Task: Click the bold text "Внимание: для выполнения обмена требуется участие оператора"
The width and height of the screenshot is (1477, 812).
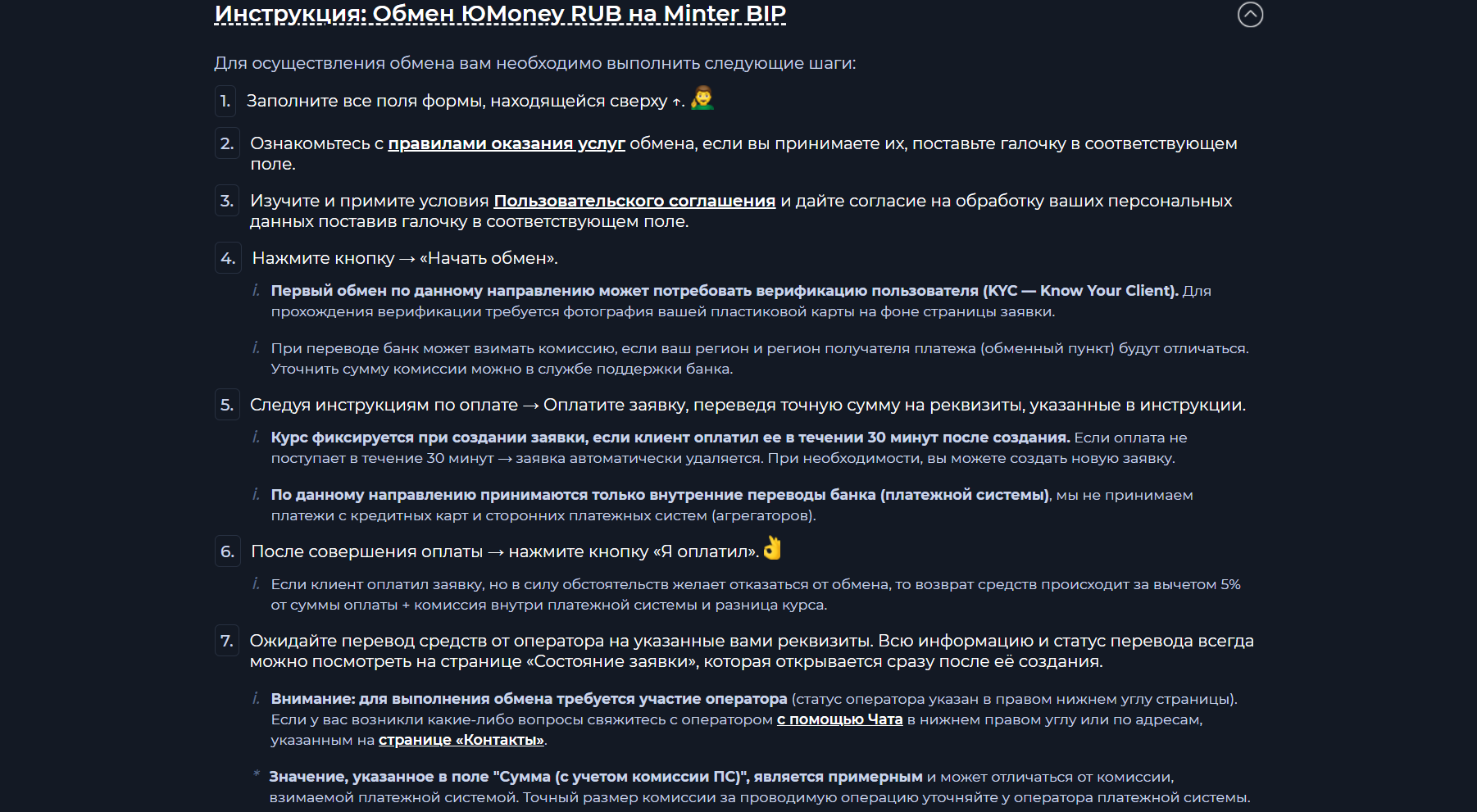Action: coord(529,699)
